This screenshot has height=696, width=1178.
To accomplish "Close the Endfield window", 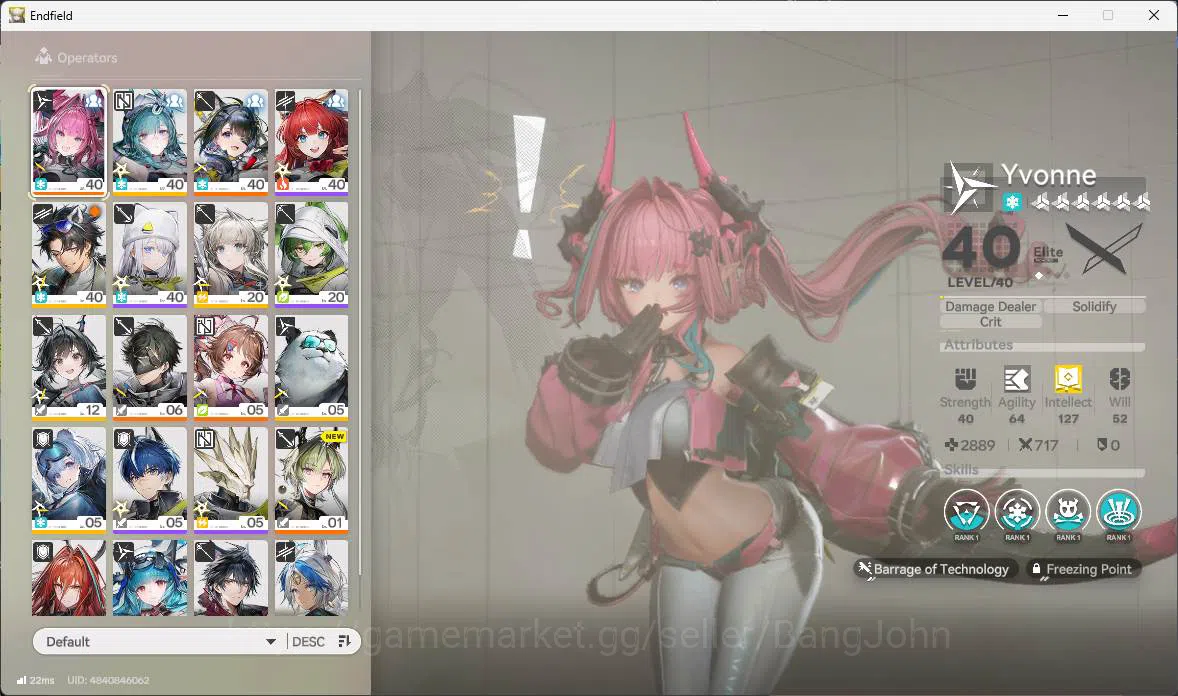I will 1154,15.
